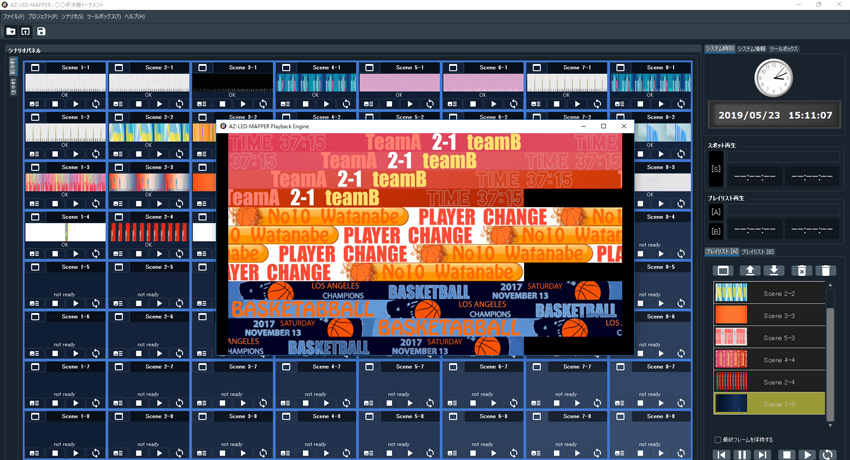Viewport: 850px width, 460px height.
Task: Toggle the window checkbox on Scene 1-1
Action: click(x=35, y=68)
